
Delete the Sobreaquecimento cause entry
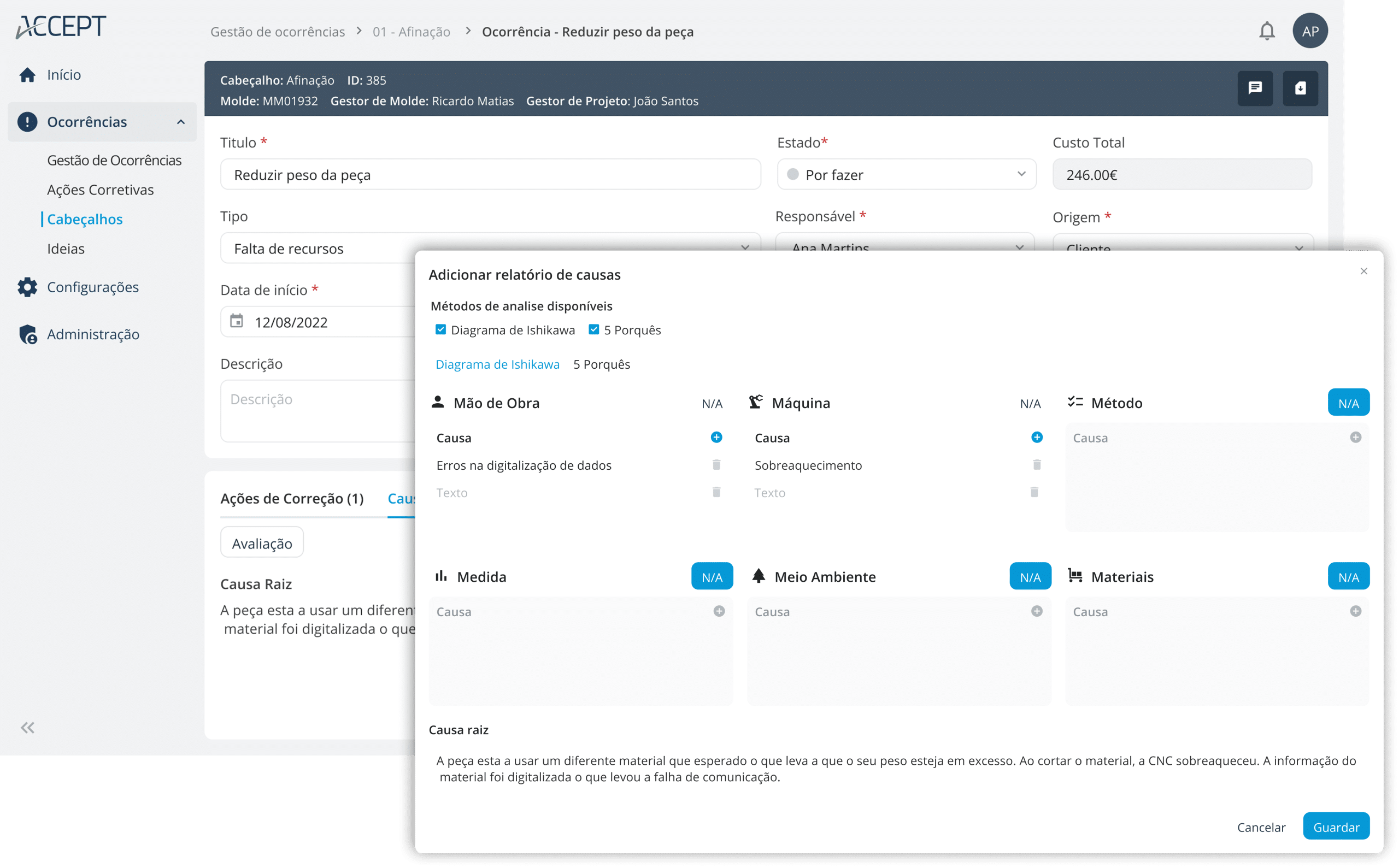[x=1037, y=465]
